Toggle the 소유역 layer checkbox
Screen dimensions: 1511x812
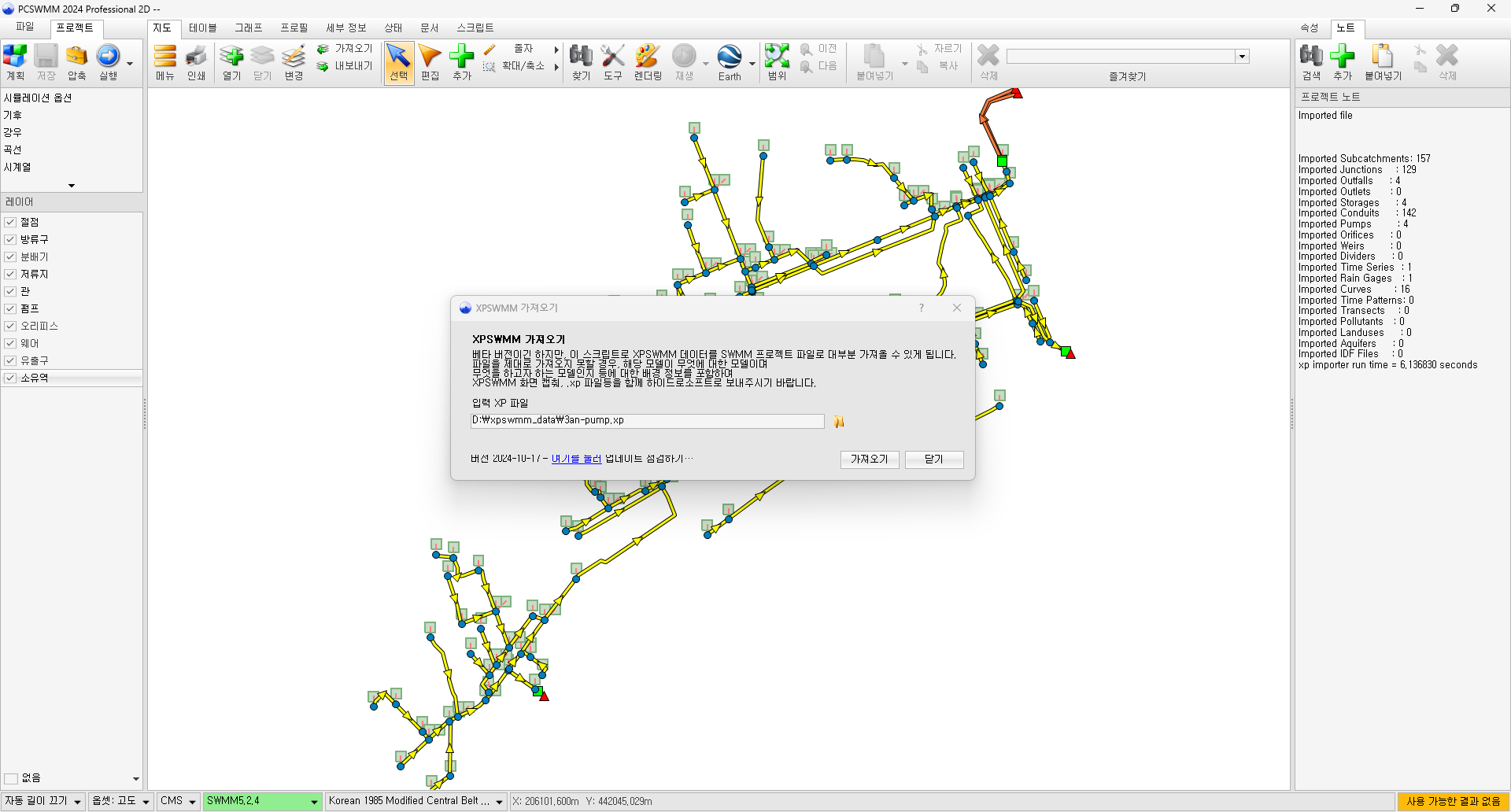[10, 378]
